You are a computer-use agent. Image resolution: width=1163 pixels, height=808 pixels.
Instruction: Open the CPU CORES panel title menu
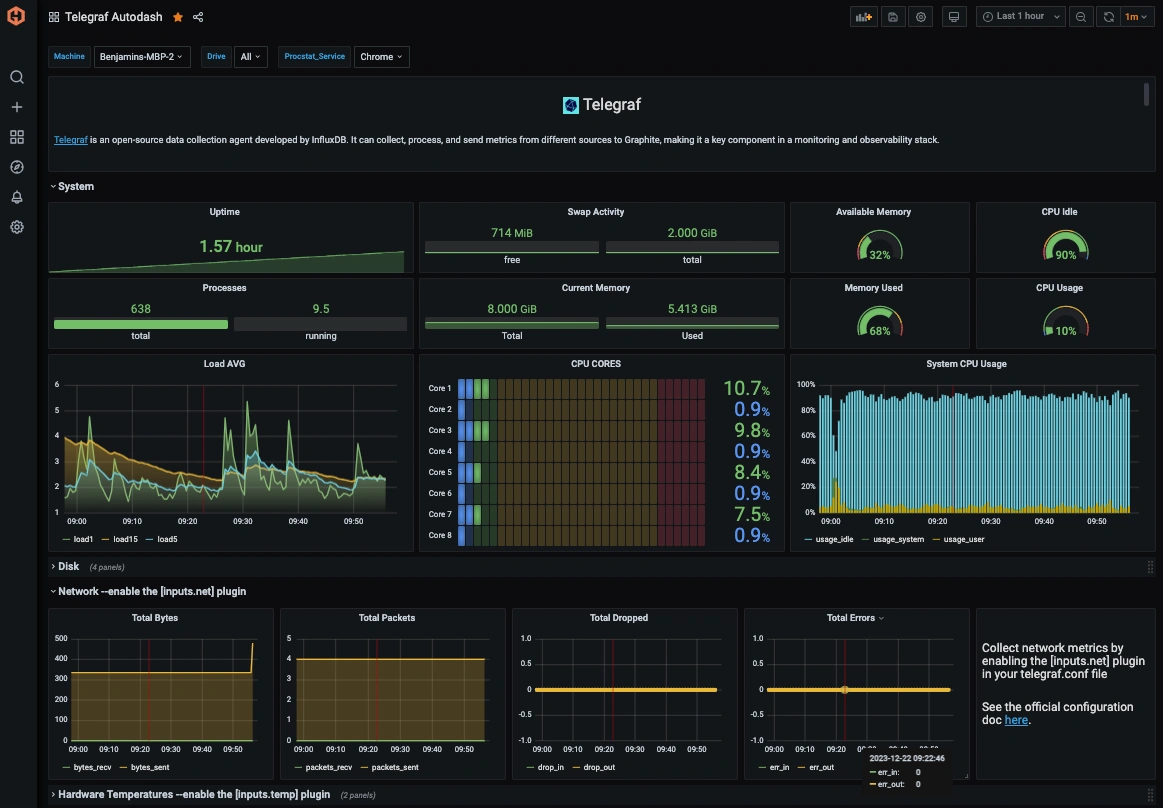tap(596, 364)
